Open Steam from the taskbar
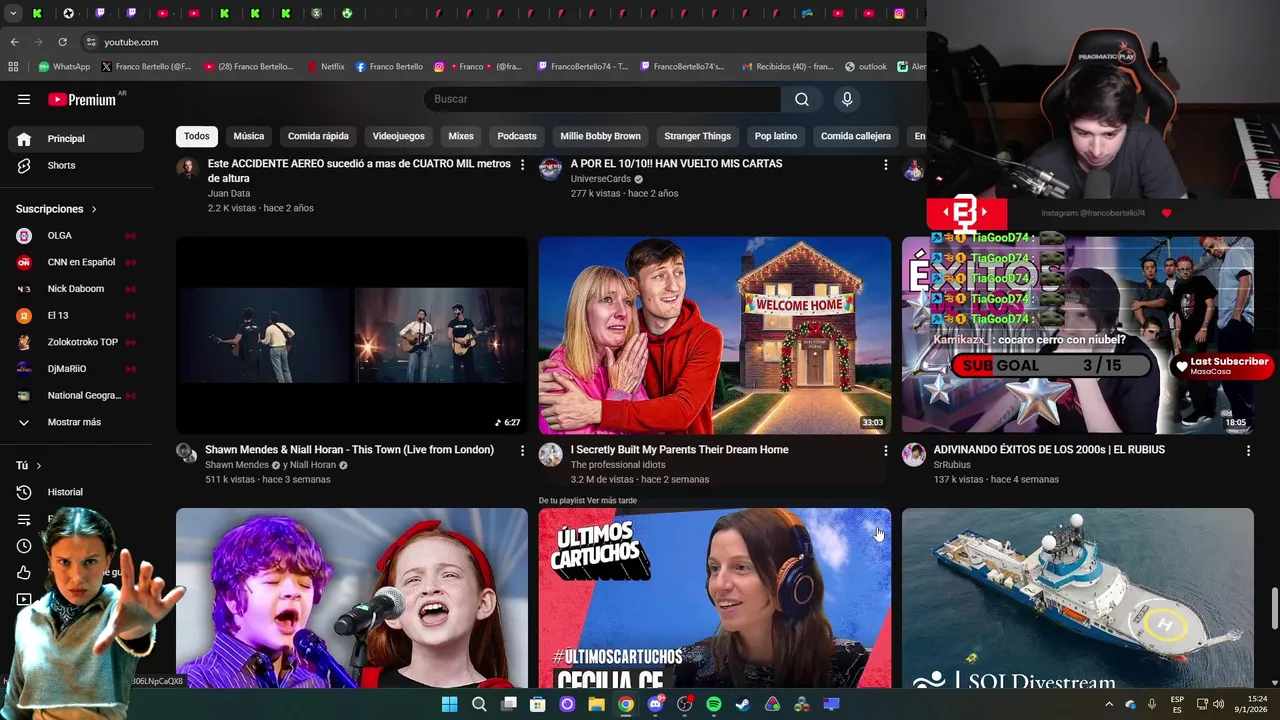This screenshot has height=720, width=1280. [742, 704]
